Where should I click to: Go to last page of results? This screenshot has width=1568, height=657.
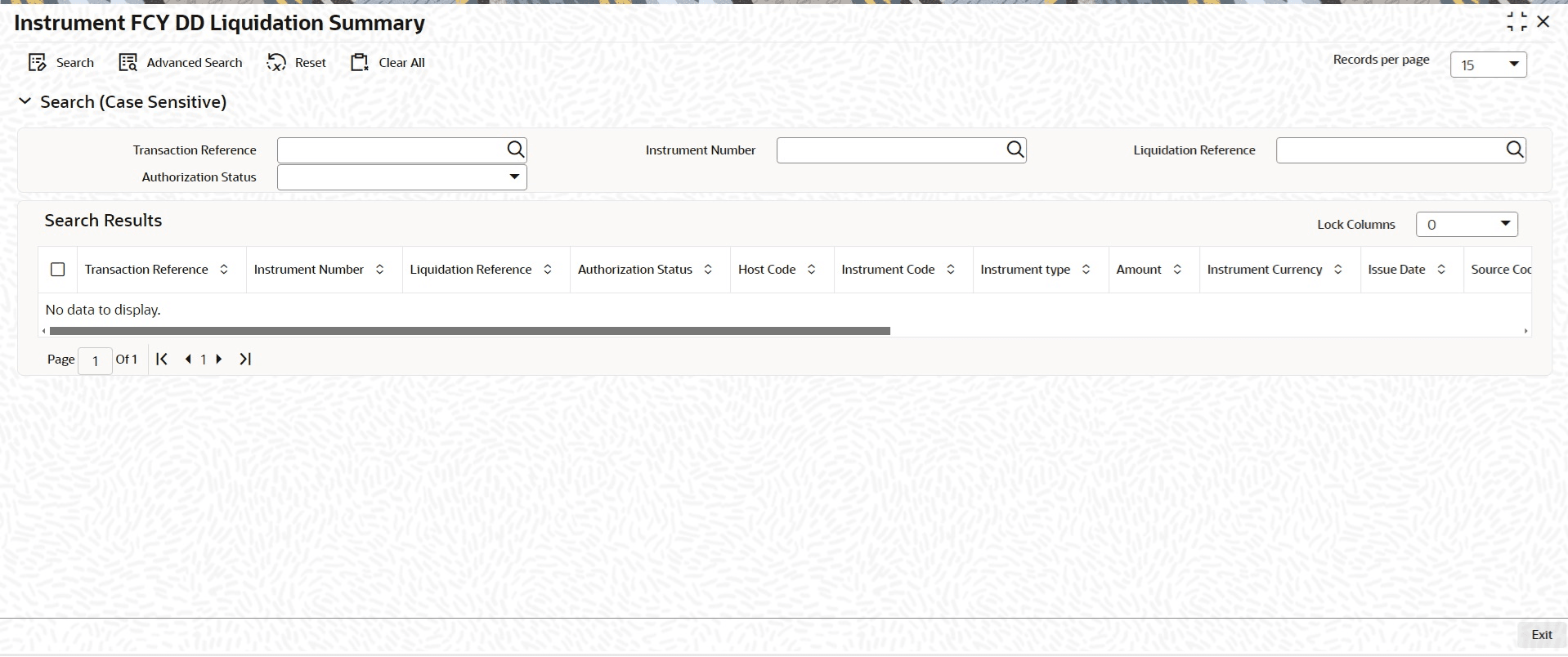coord(245,359)
